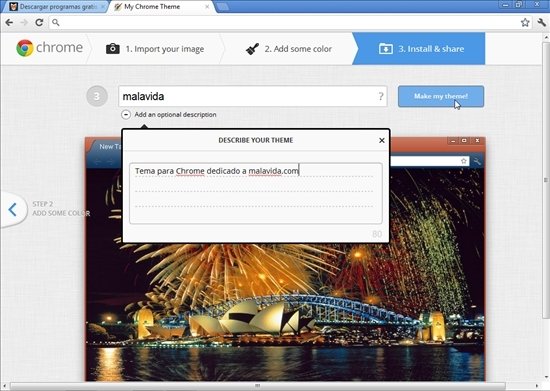The height and width of the screenshot is (391, 550).
Task: Click the search magnifier in address bar
Action: (55, 22)
